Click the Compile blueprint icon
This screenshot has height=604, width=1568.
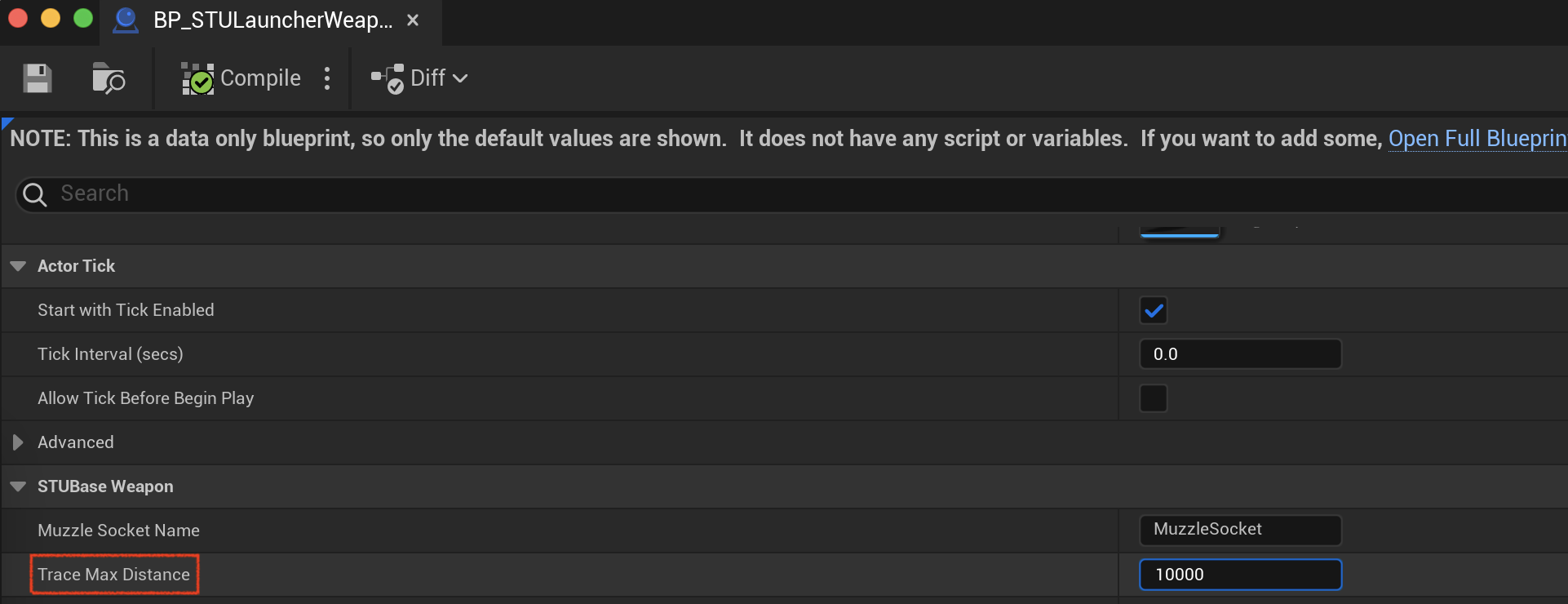click(197, 78)
